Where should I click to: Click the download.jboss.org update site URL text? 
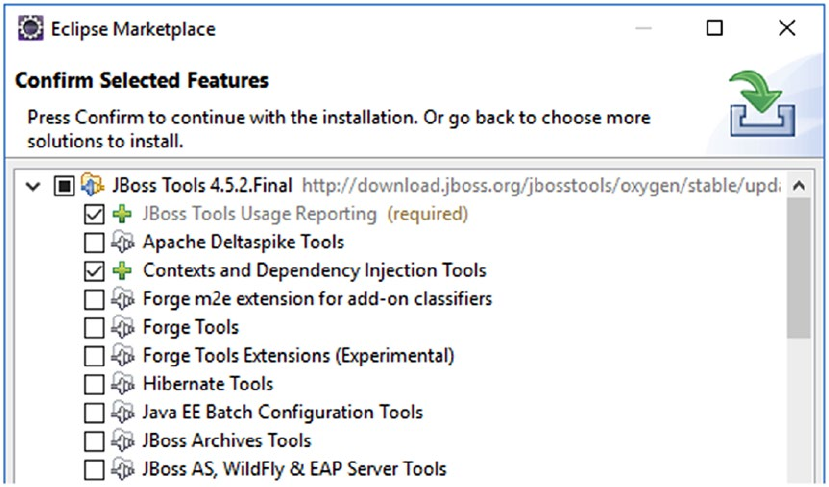(541, 186)
